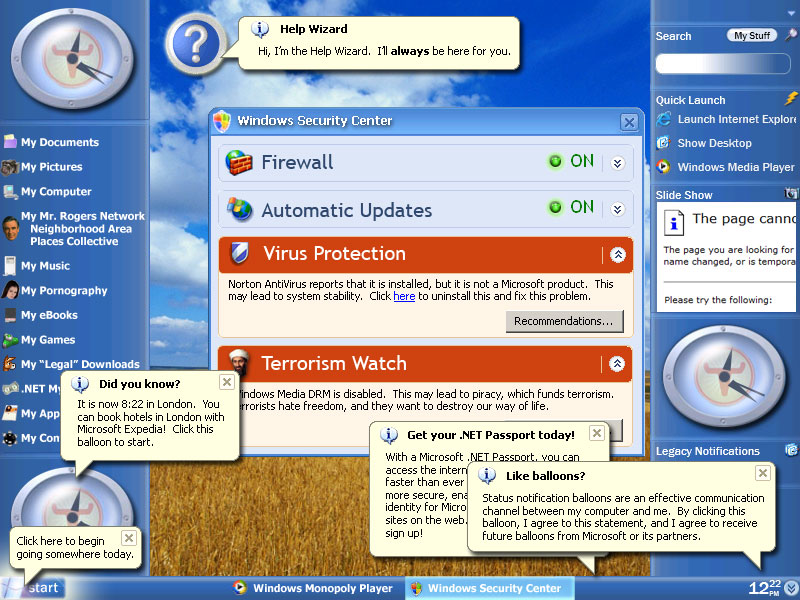Click the Slide Show page preview
Screen dimensions: 800x600
tap(727, 257)
